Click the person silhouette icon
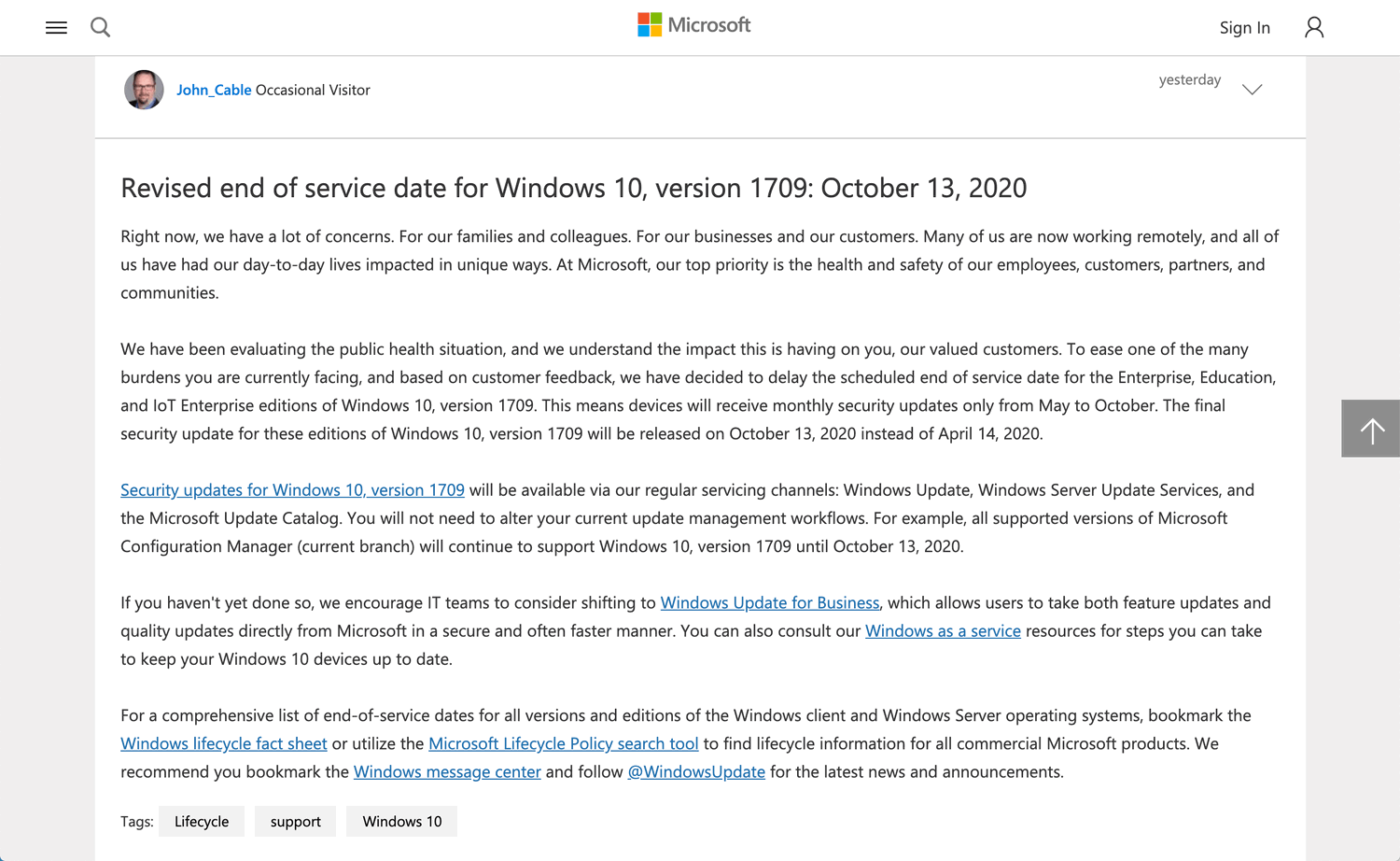The width and height of the screenshot is (1400, 861). [x=1314, y=27]
